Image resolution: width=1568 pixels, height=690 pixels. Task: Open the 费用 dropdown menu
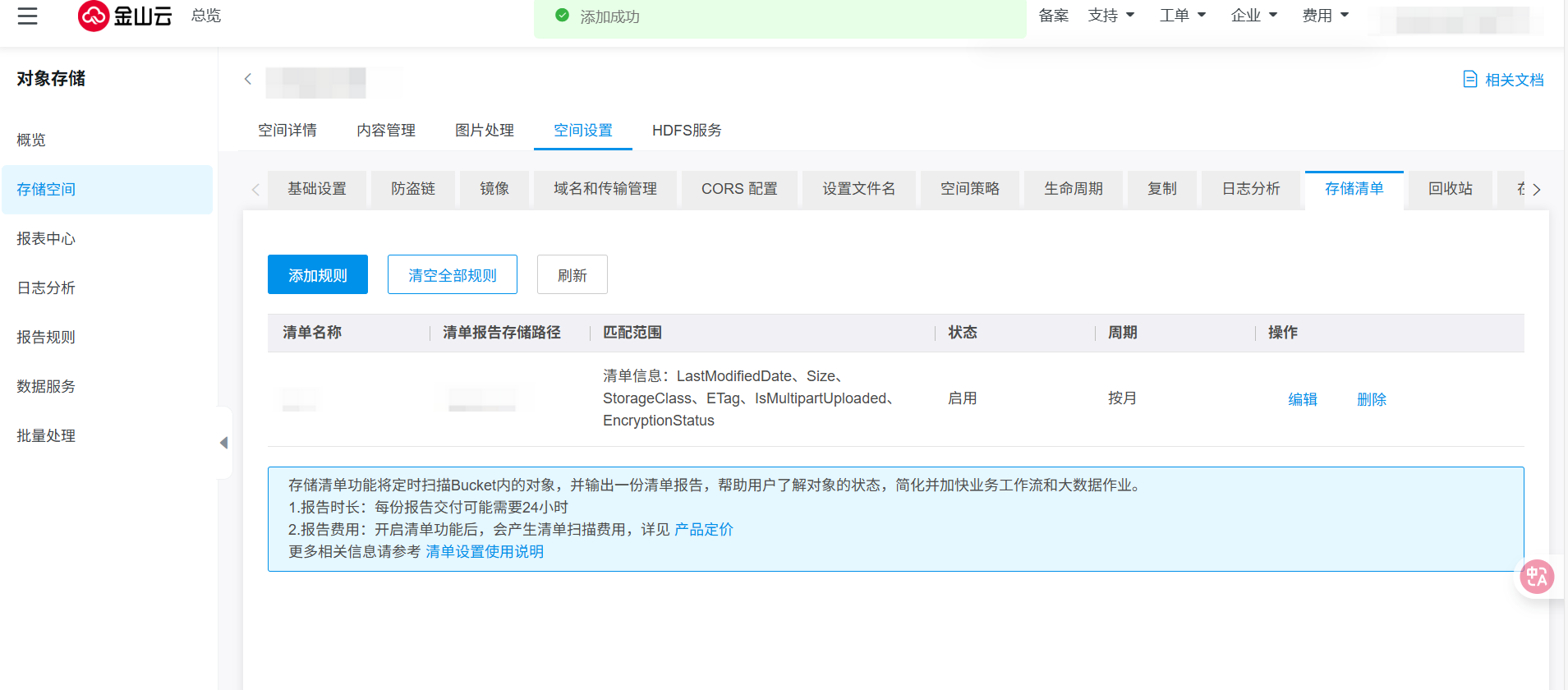point(1325,16)
